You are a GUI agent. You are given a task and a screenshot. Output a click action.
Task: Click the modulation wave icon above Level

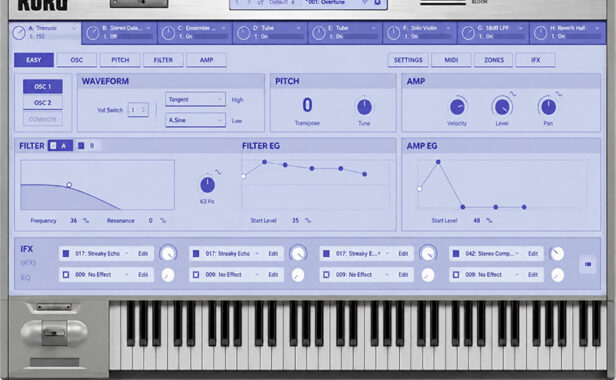513,94
